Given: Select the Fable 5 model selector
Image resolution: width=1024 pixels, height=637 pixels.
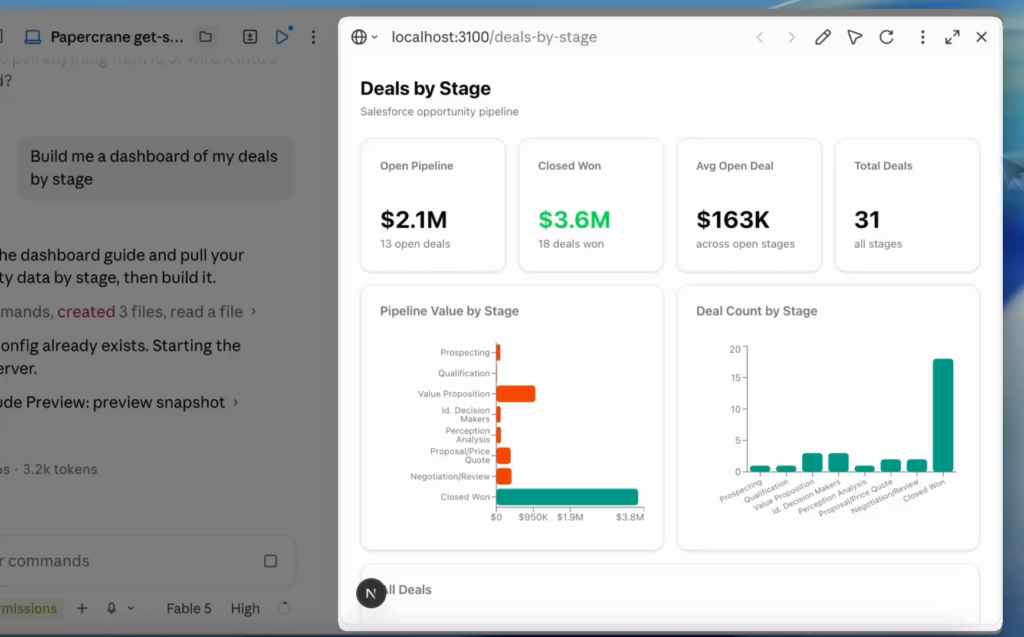Looking at the screenshot, I should click(x=189, y=608).
